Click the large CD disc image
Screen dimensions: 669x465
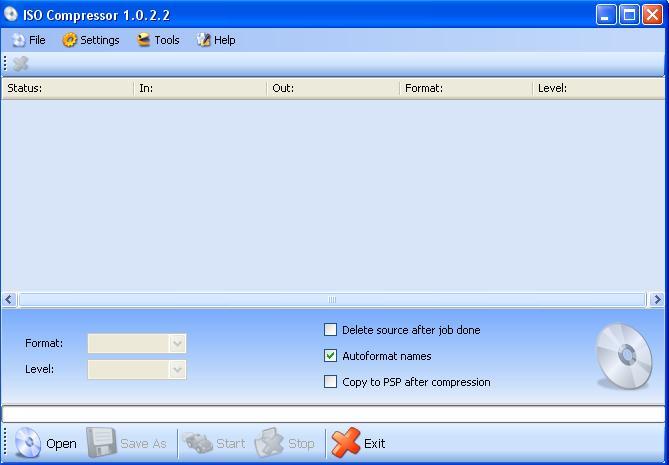point(623,356)
